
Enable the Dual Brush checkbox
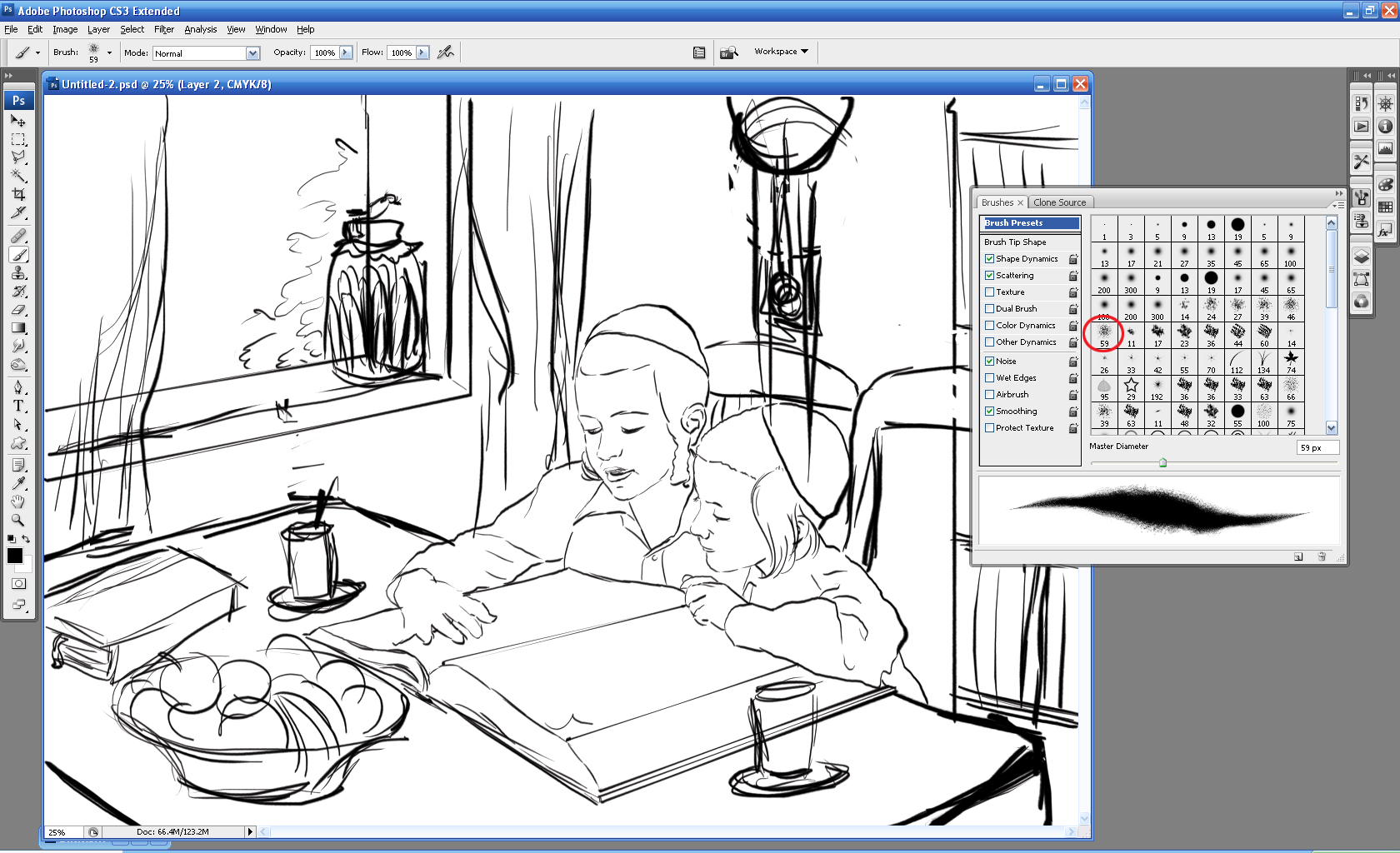coord(989,309)
